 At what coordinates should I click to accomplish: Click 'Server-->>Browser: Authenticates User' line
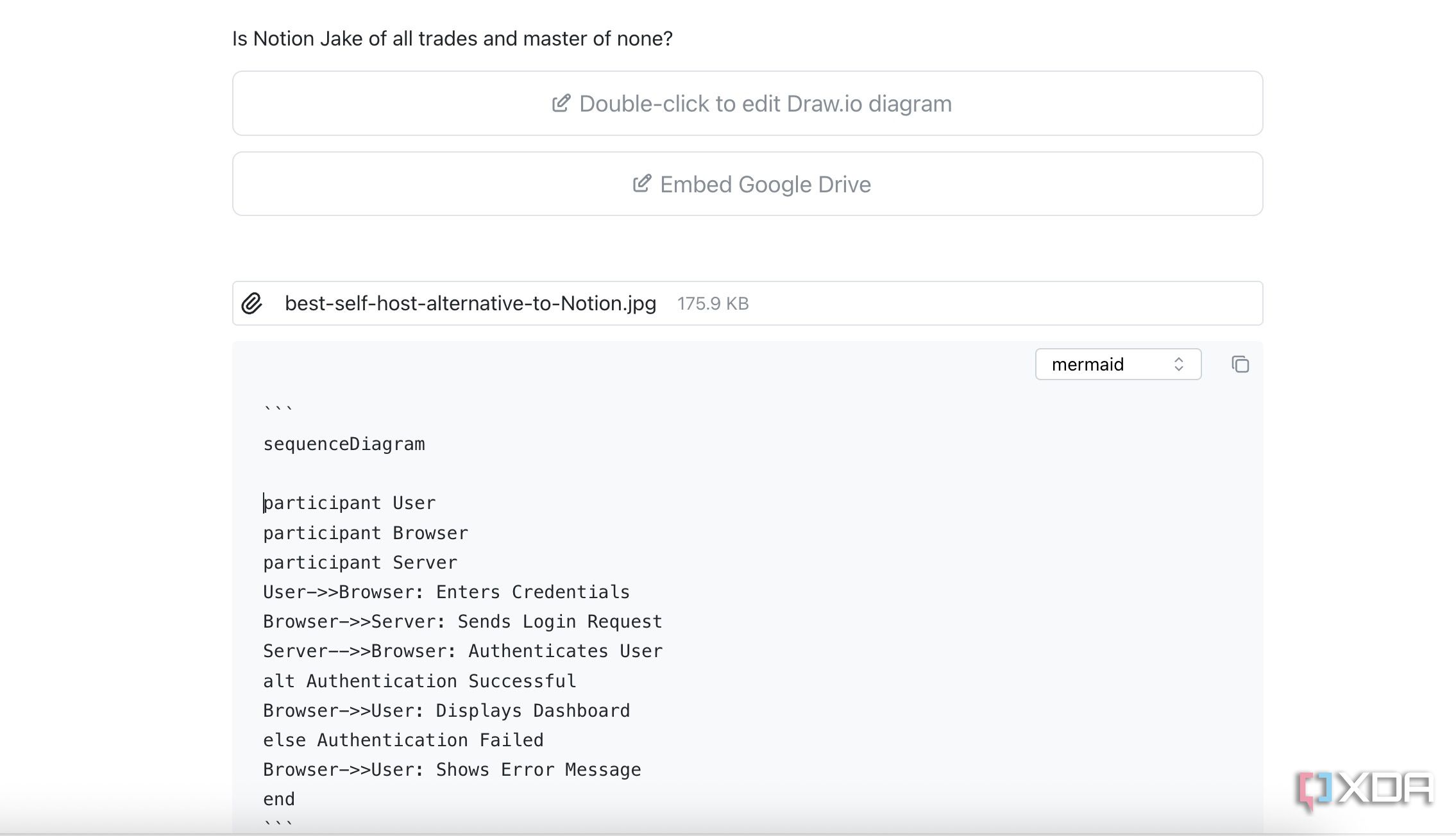click(462, 651)
